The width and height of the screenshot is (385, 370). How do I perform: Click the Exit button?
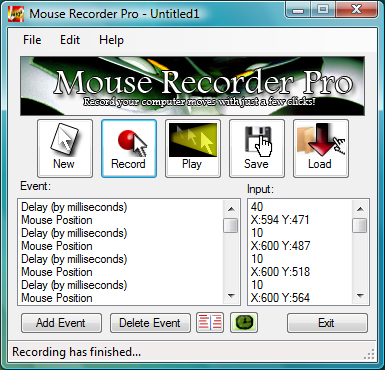point(327,323)
